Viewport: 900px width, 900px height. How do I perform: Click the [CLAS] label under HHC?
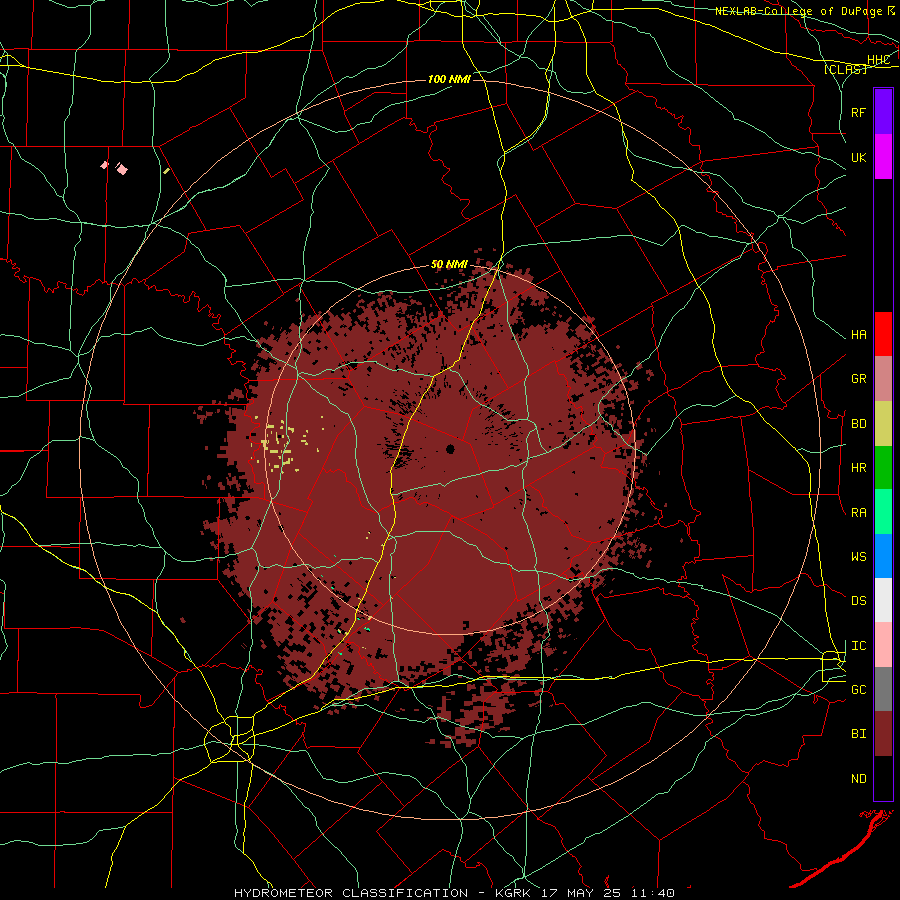(x=845, y=69)
